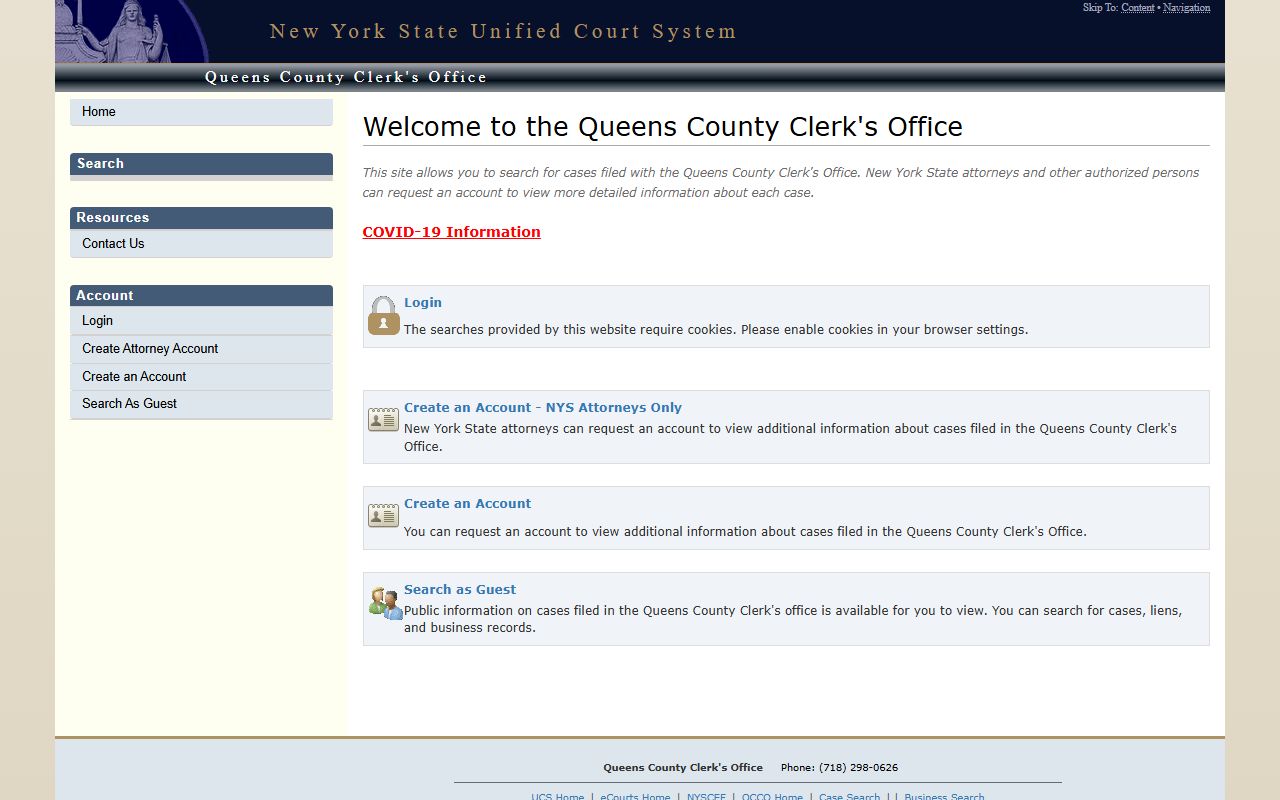
Task: Click the Public information on cases description text
Action: point(793,619)
